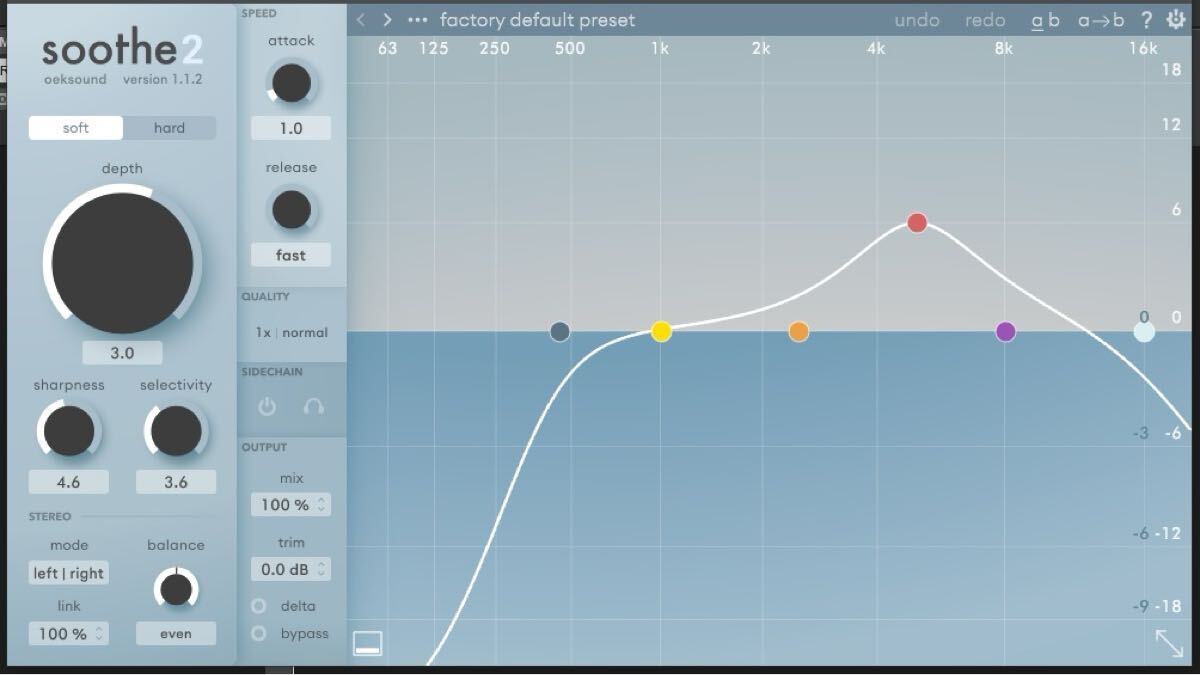The width and height of the screenshot is (1200, 675).
Task: Click the 2k frequency label
Action: pos(761,48)
